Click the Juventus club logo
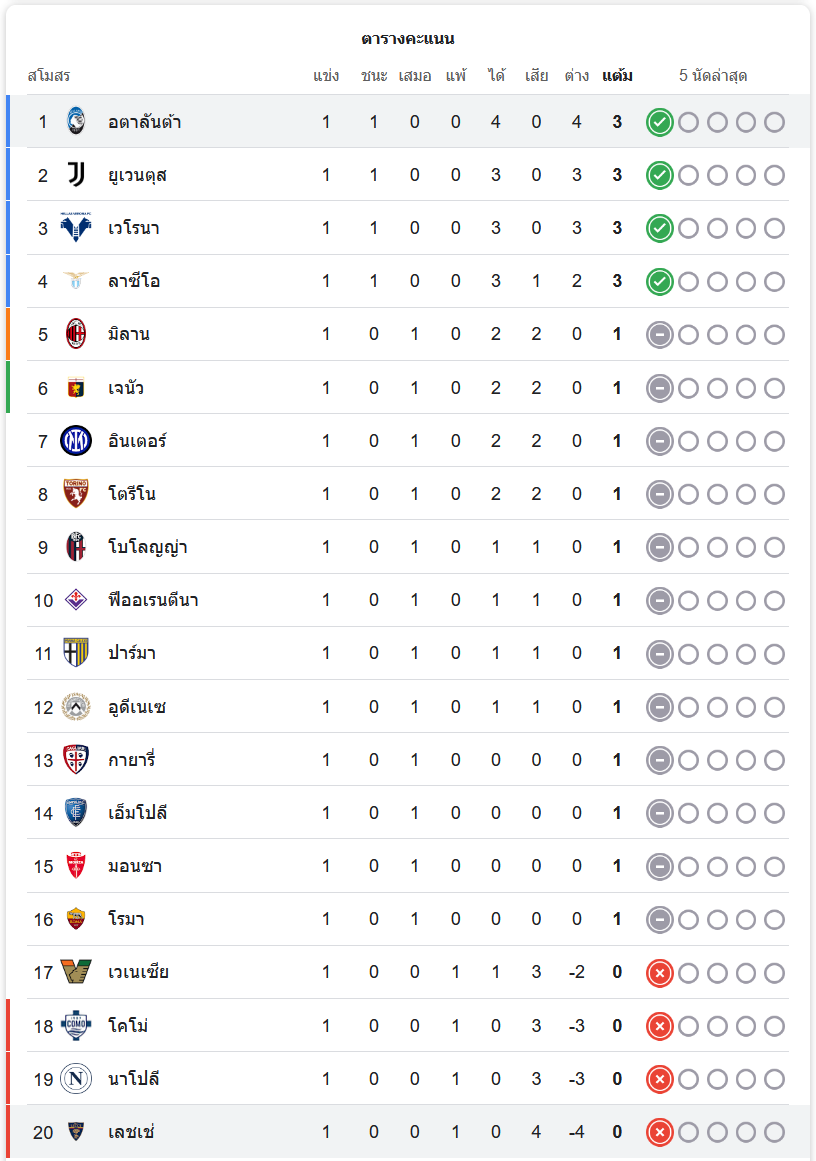 coord(76,175)
